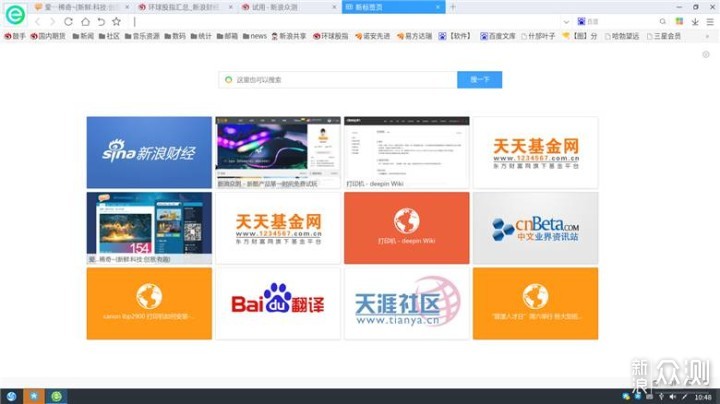Open 天天基金网 tile in middle row
Viewport: 720px width, 404px height.
(x=278, y=228)
